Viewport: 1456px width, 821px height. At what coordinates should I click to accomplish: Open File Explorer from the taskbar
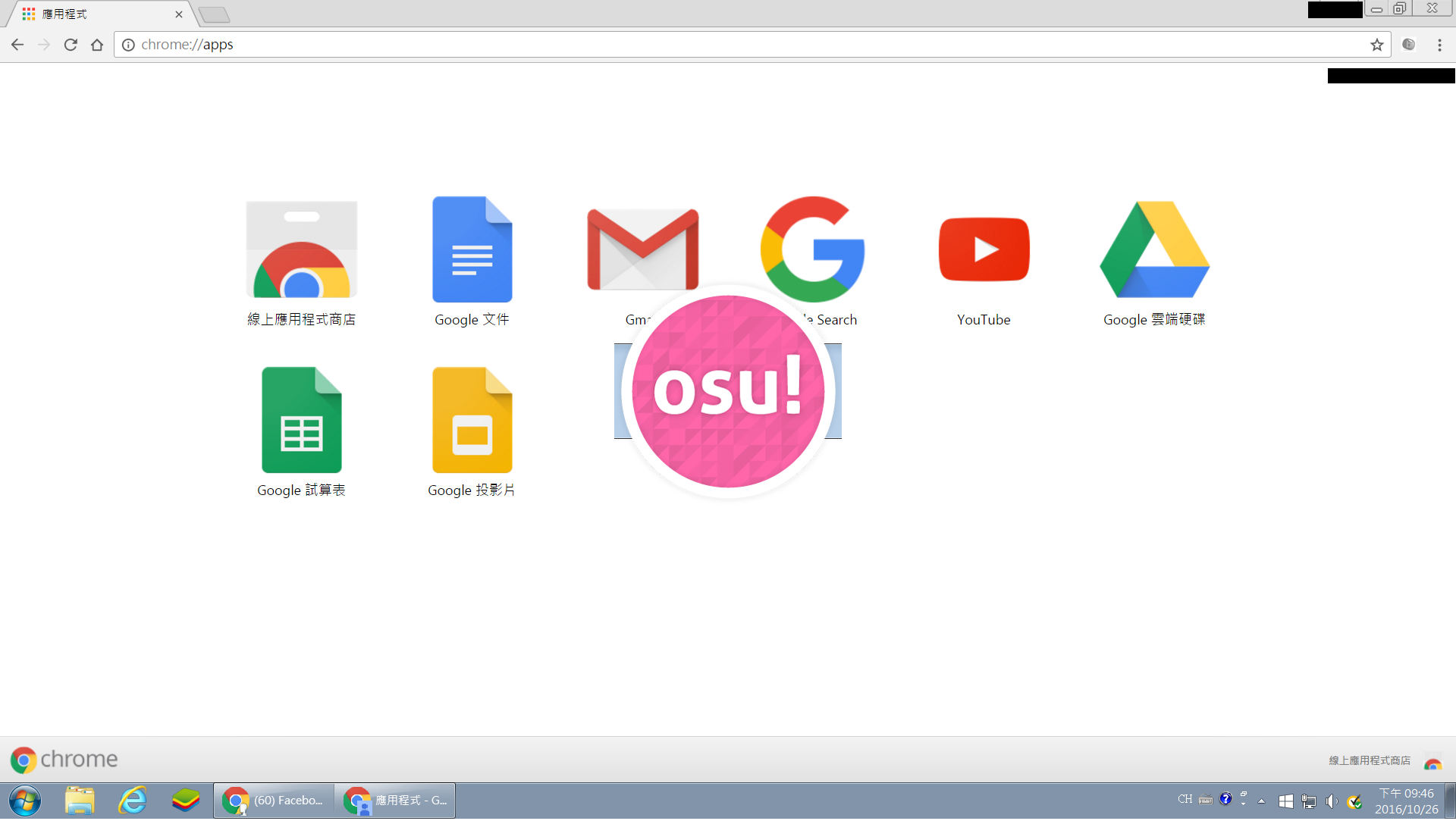(80, 801)
